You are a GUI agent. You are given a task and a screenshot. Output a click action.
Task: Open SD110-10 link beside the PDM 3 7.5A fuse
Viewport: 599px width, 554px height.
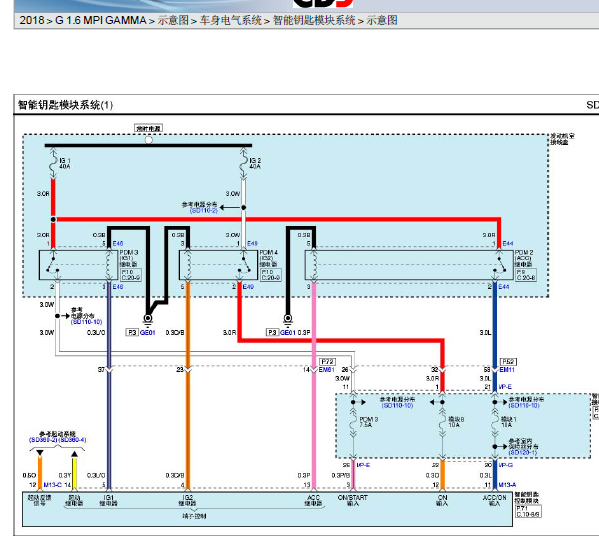[397, 405]
